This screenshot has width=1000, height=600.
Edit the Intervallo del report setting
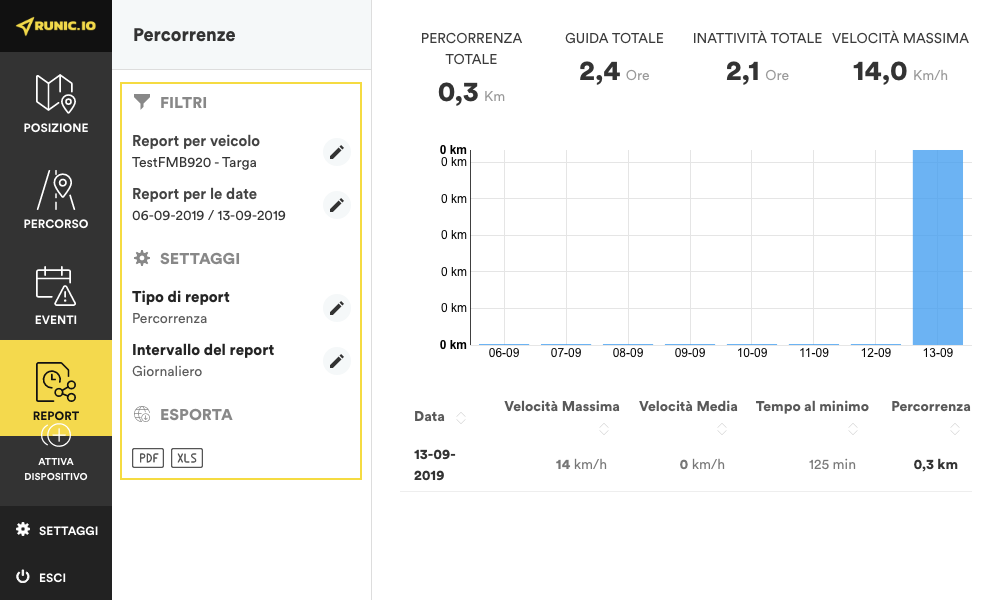pyautogui.click(x=337, y=361)
